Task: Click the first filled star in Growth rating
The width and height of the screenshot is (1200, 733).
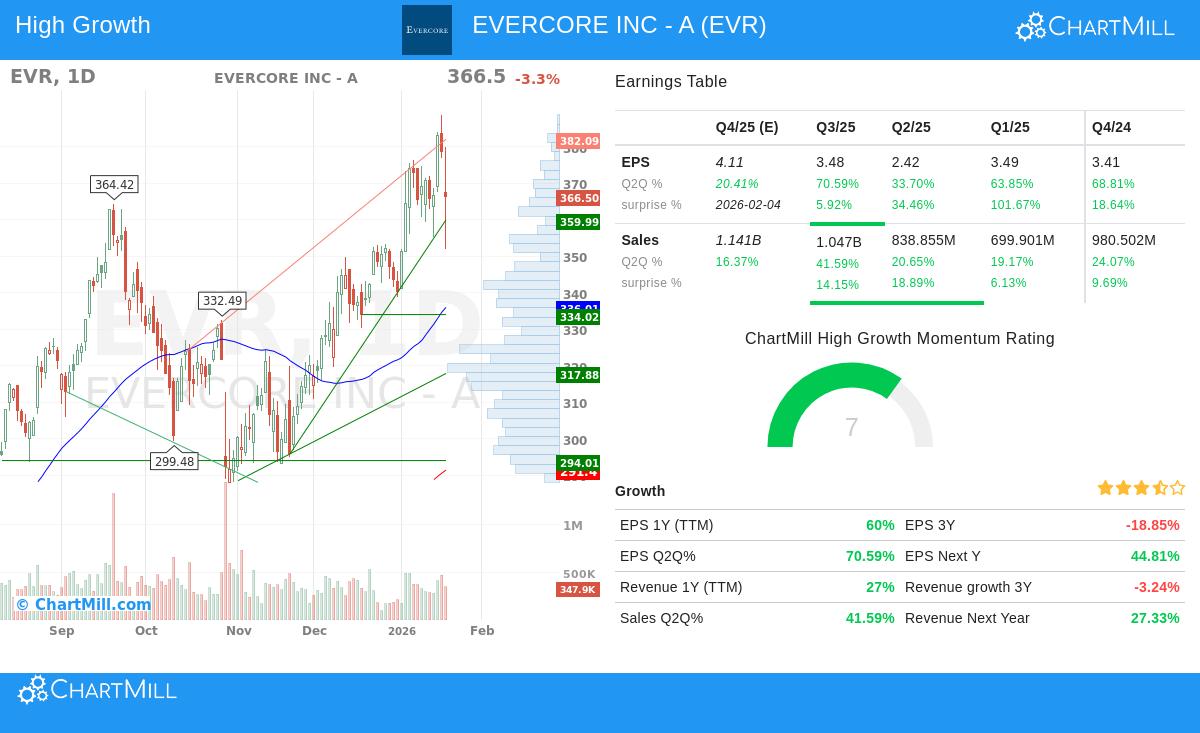Action: pos(1105,488)
